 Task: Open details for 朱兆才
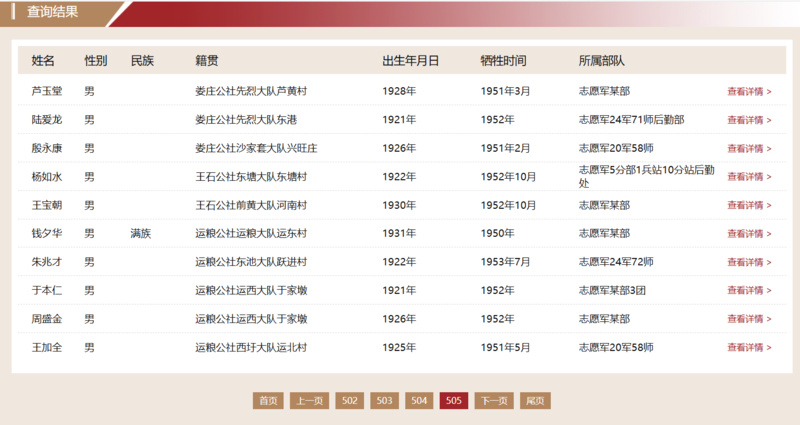[x=749, y=262]
